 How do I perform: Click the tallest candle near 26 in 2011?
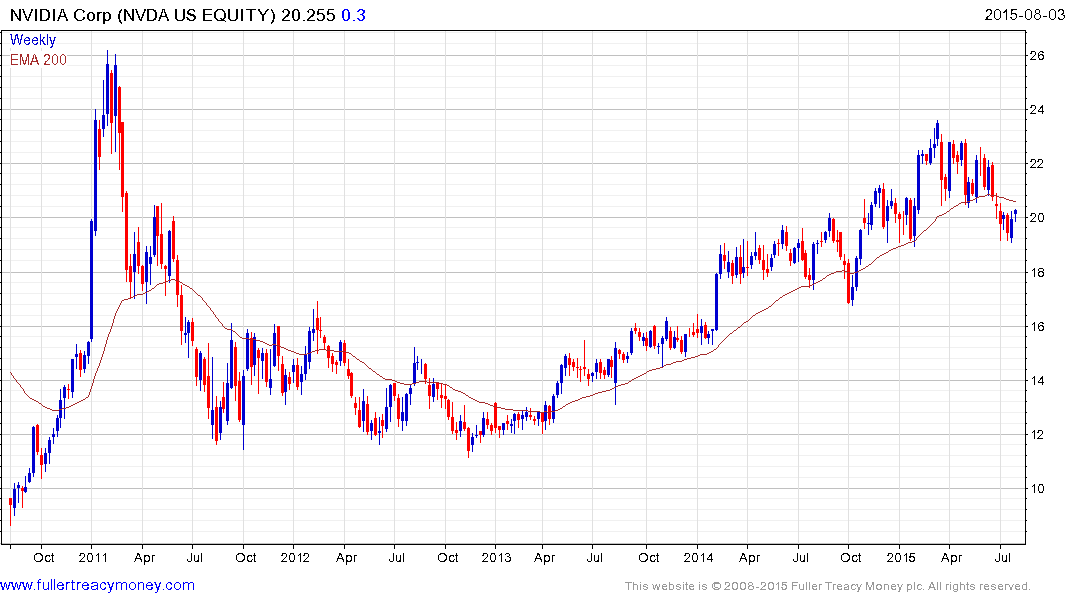(x=108, y=88)
